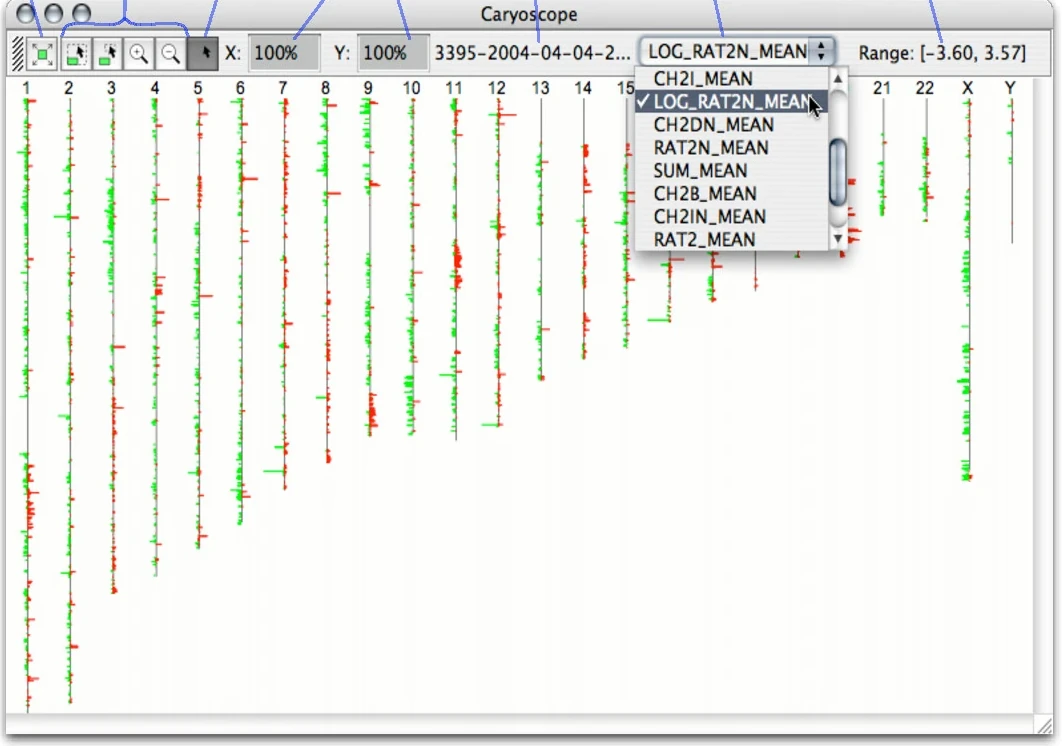The image size is (1062, 746).
Task: Choose CH2I_MEAN from the list
Action: tap(703, 79)
